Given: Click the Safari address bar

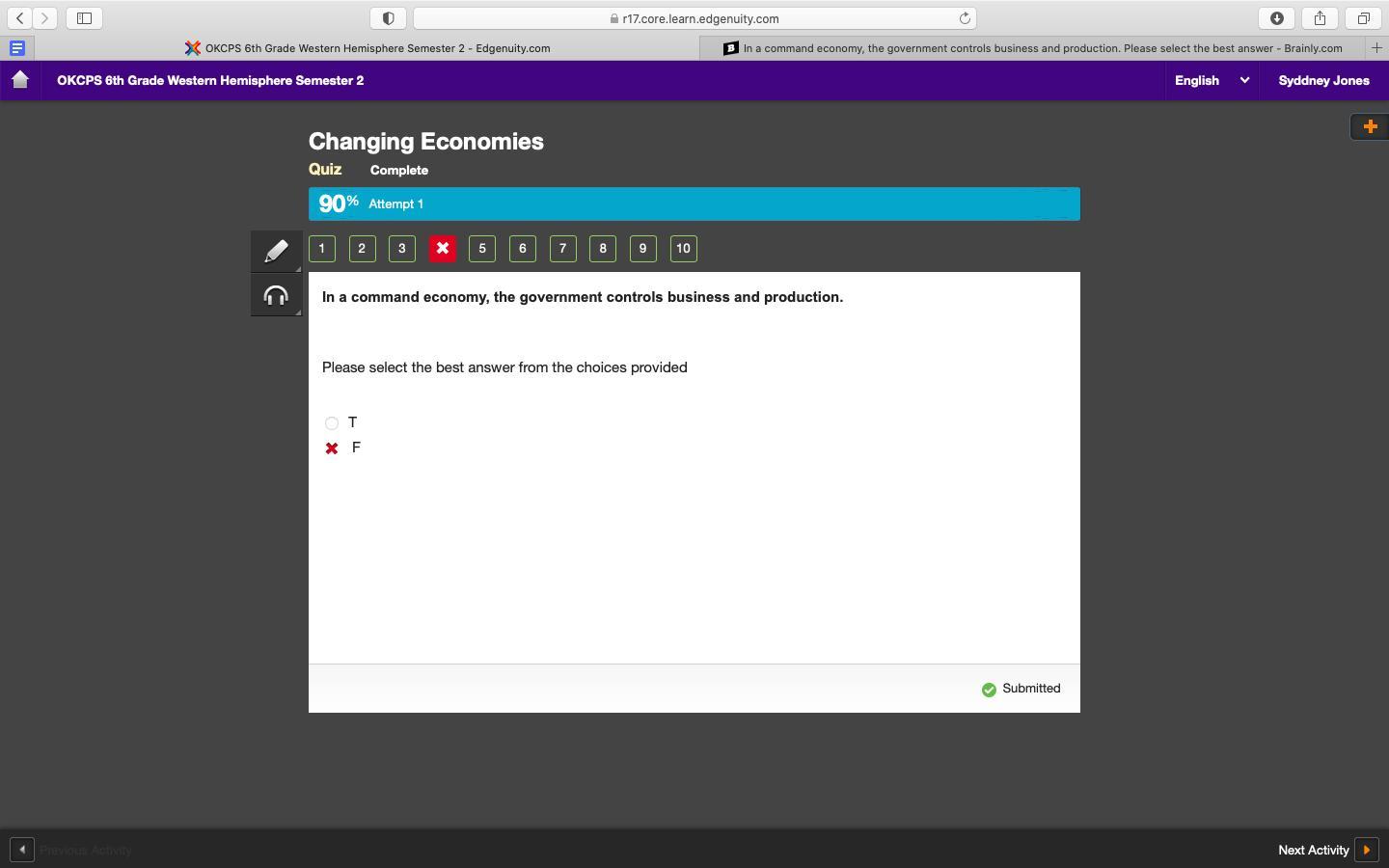Looking at the screenshot, I should pos(694,18).
